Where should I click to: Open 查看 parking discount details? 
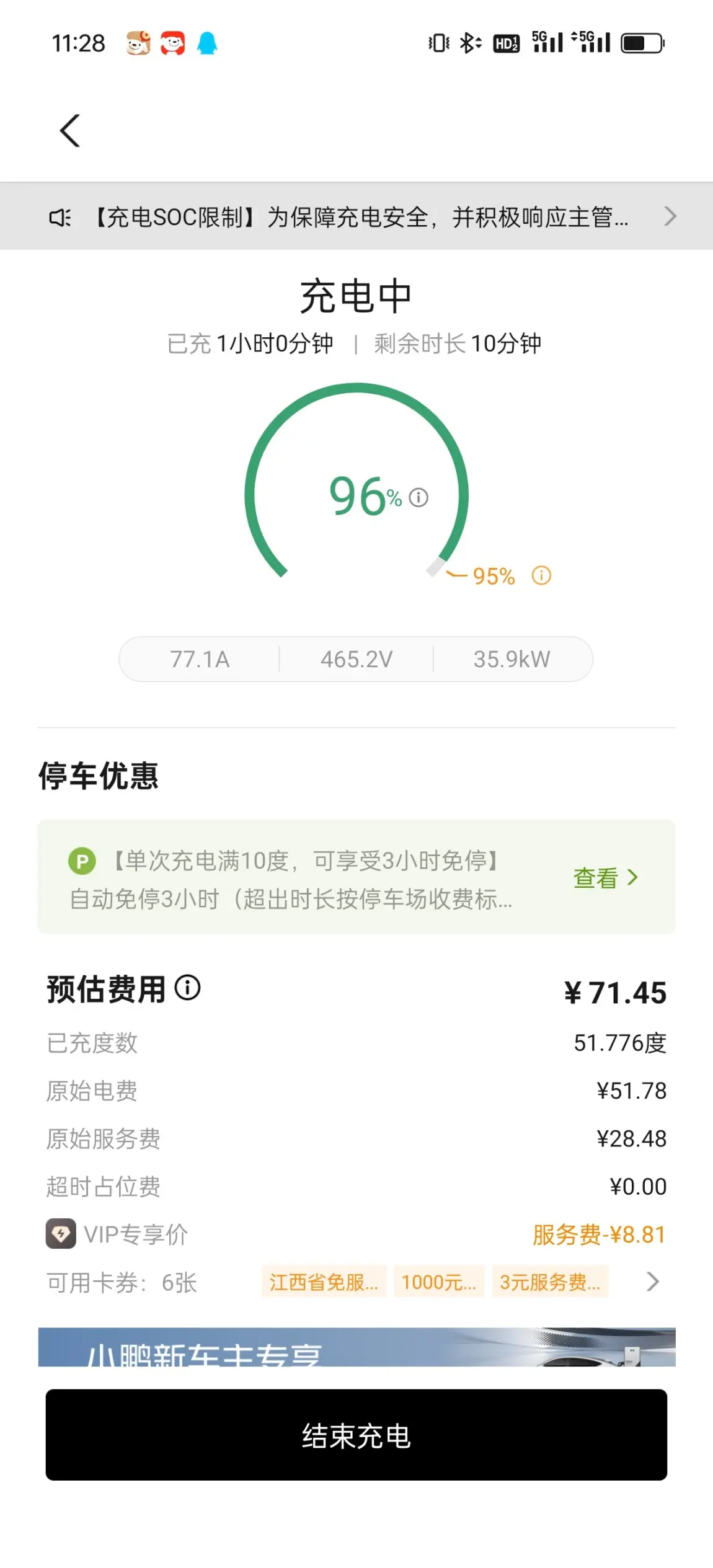(x=605, y=878)
